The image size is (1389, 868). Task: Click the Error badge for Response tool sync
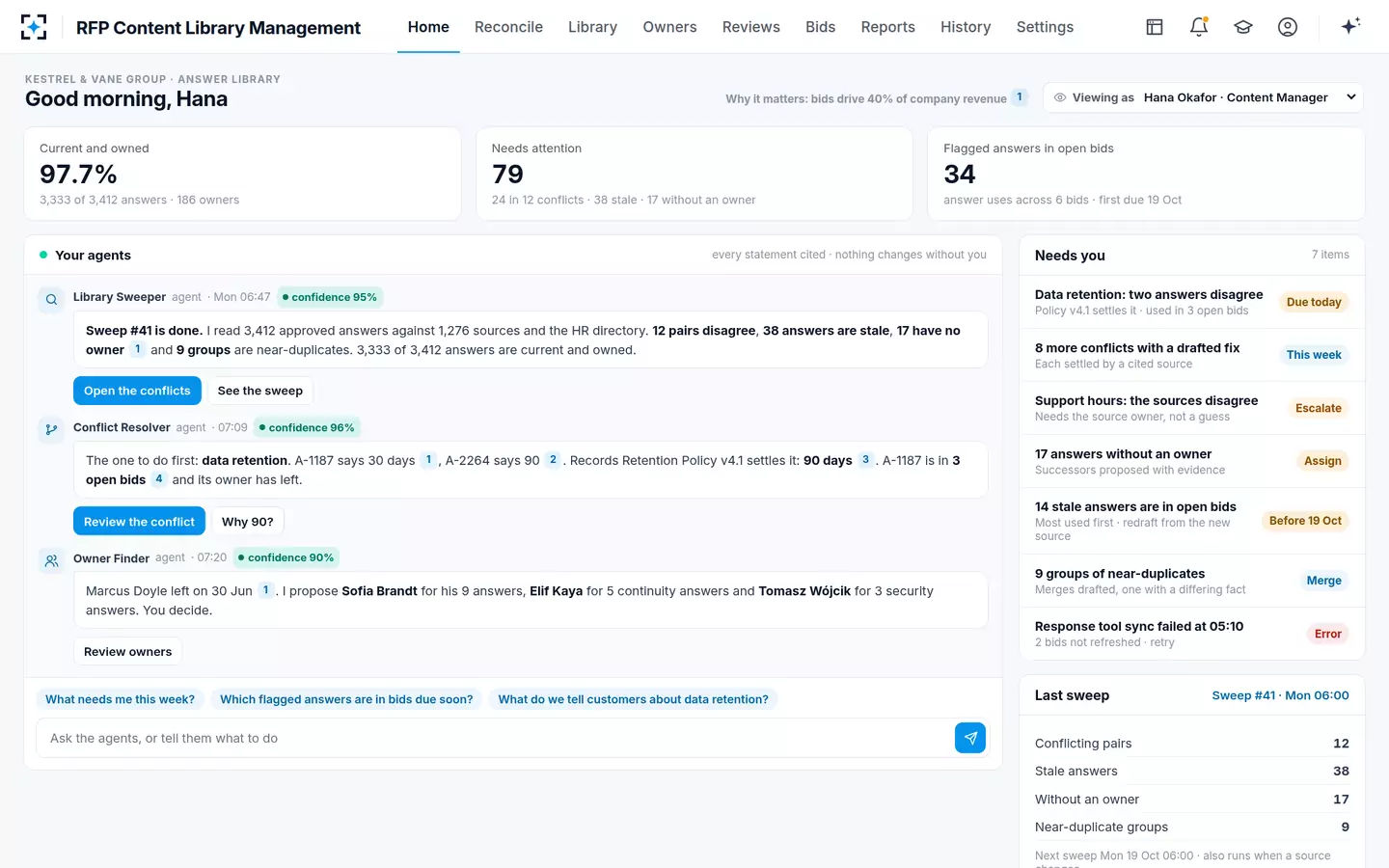(1327, 634)
